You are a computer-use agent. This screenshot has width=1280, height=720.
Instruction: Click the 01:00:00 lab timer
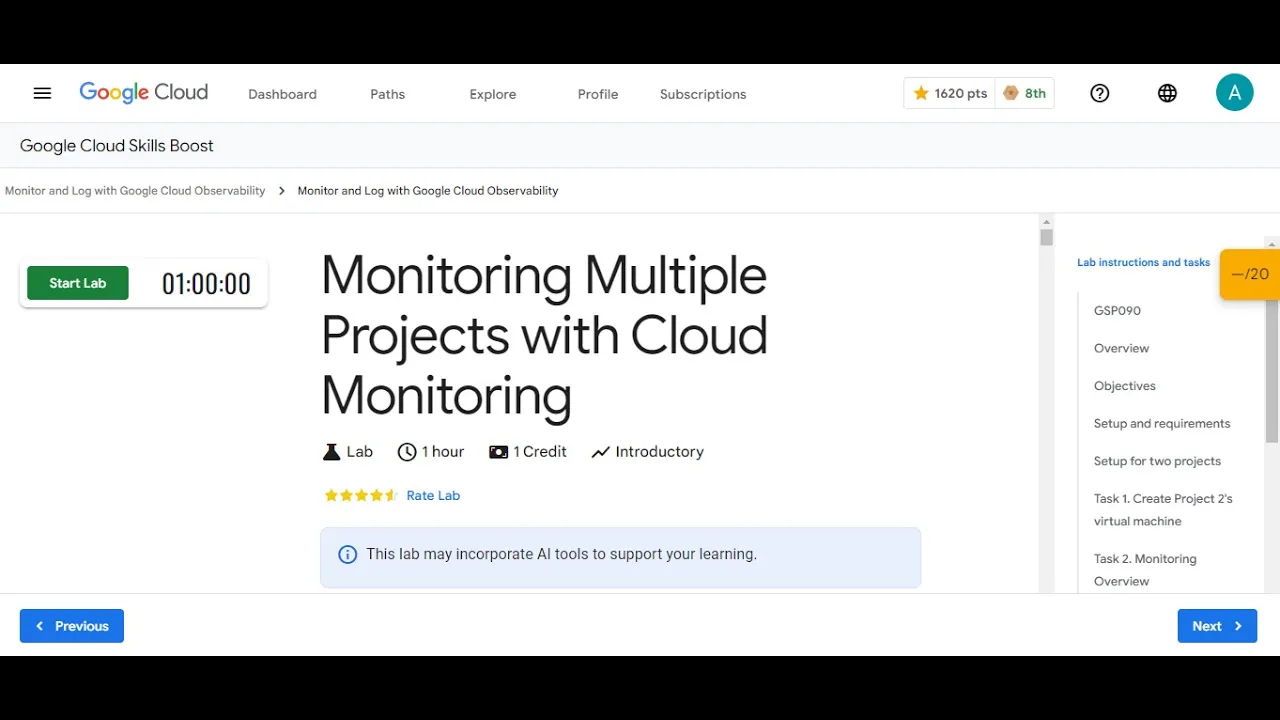click(206, 284)
